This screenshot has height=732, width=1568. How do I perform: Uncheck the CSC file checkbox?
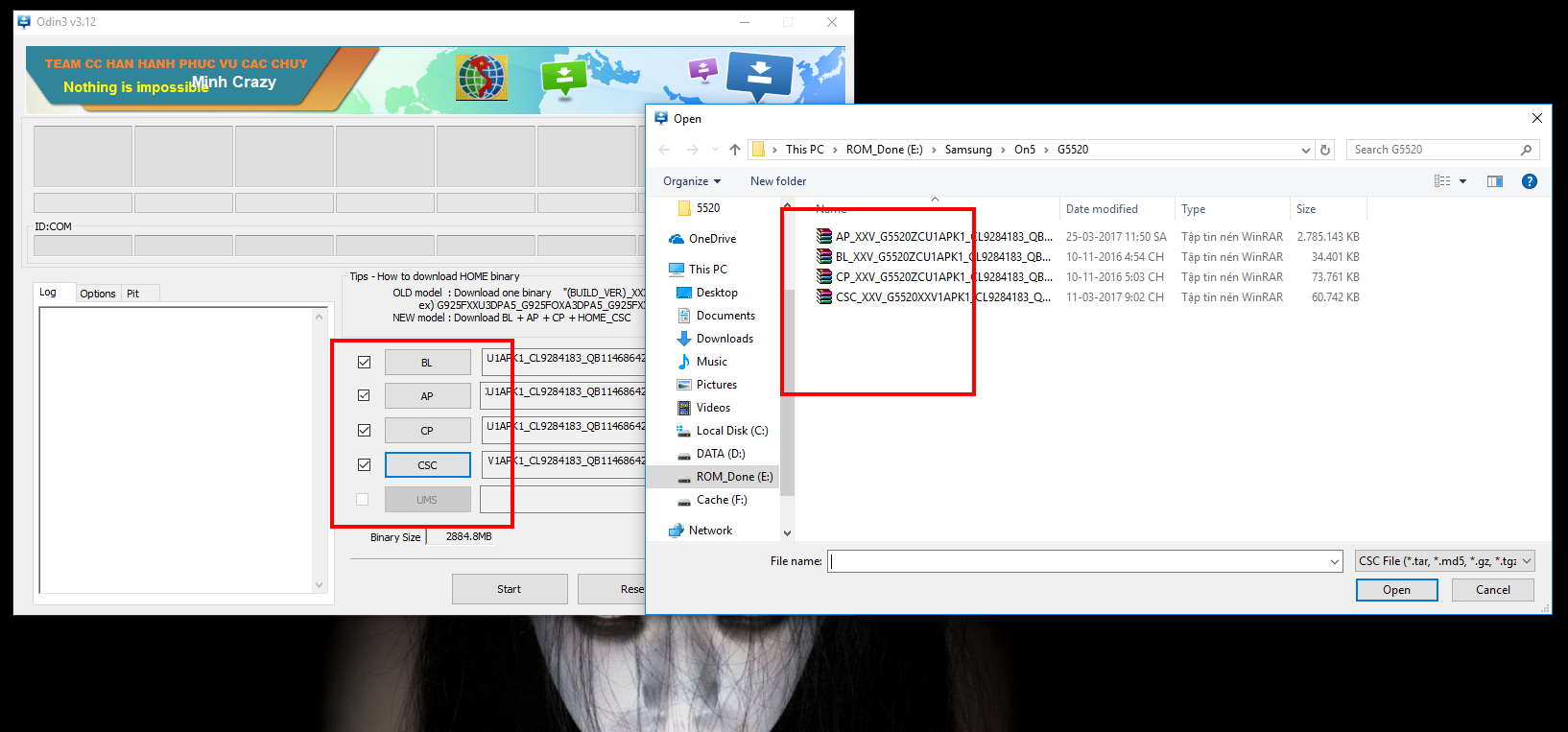point(364,464)
